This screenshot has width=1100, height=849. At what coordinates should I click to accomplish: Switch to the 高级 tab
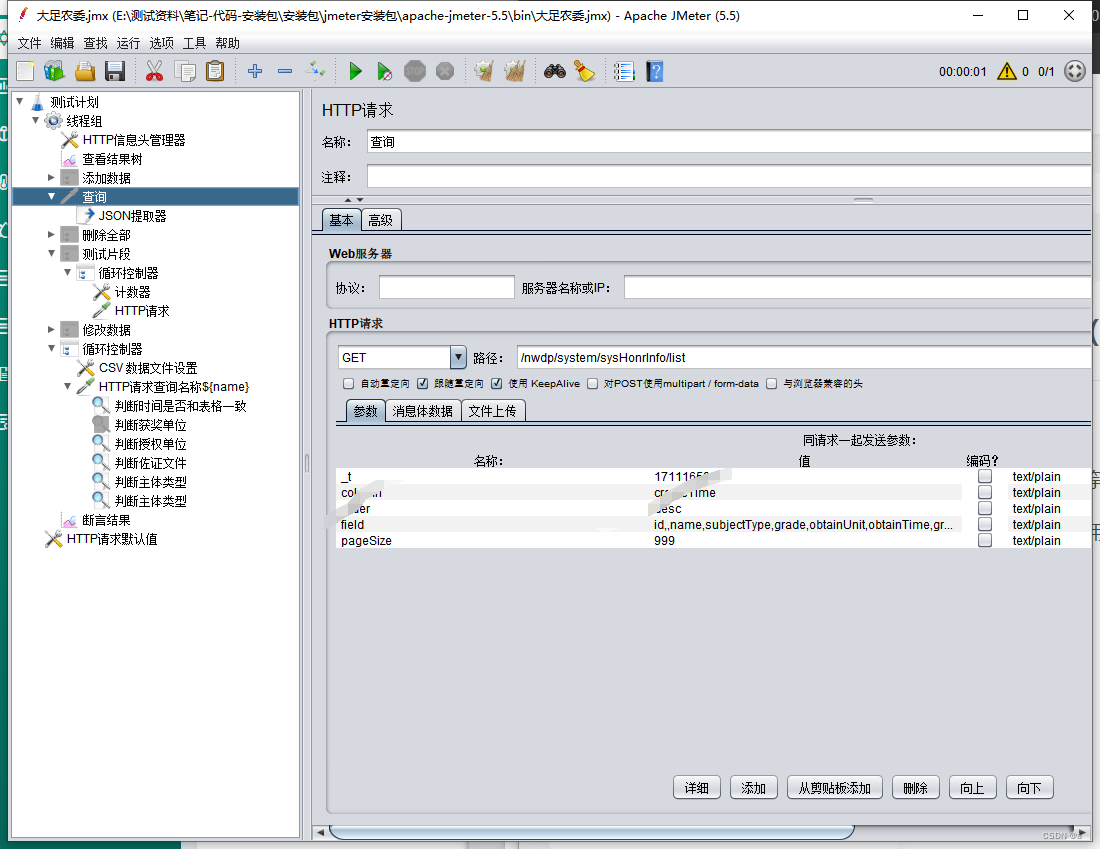click(x=381, y=220)
